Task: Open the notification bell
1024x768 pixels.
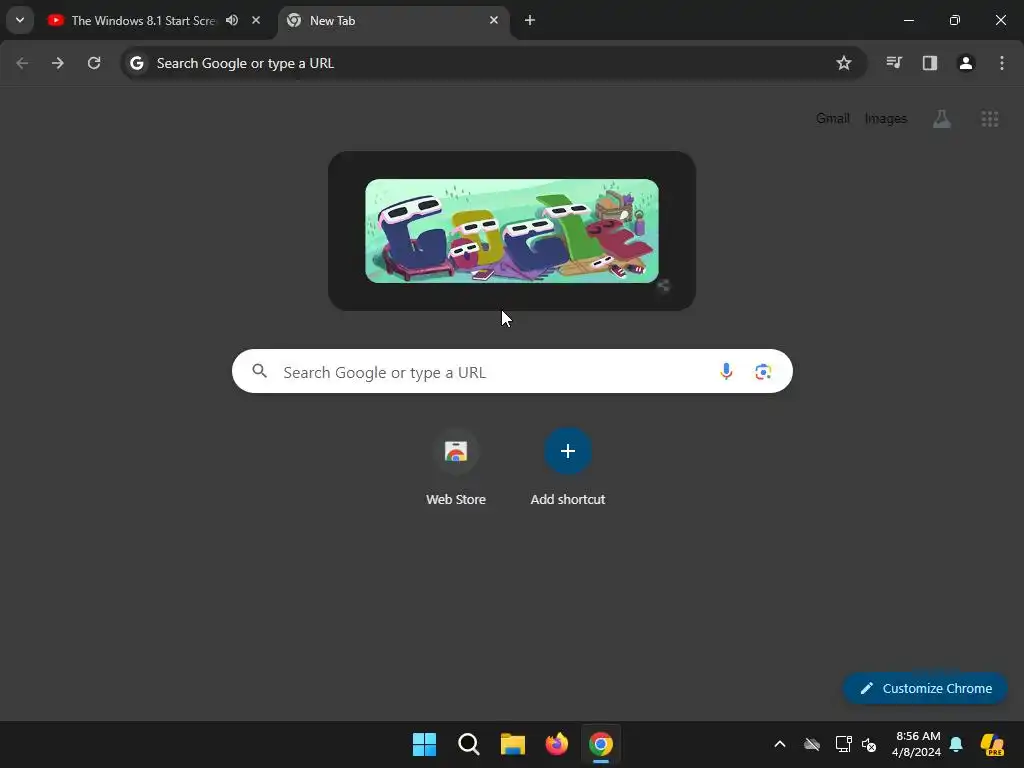Action: point(956,744)
